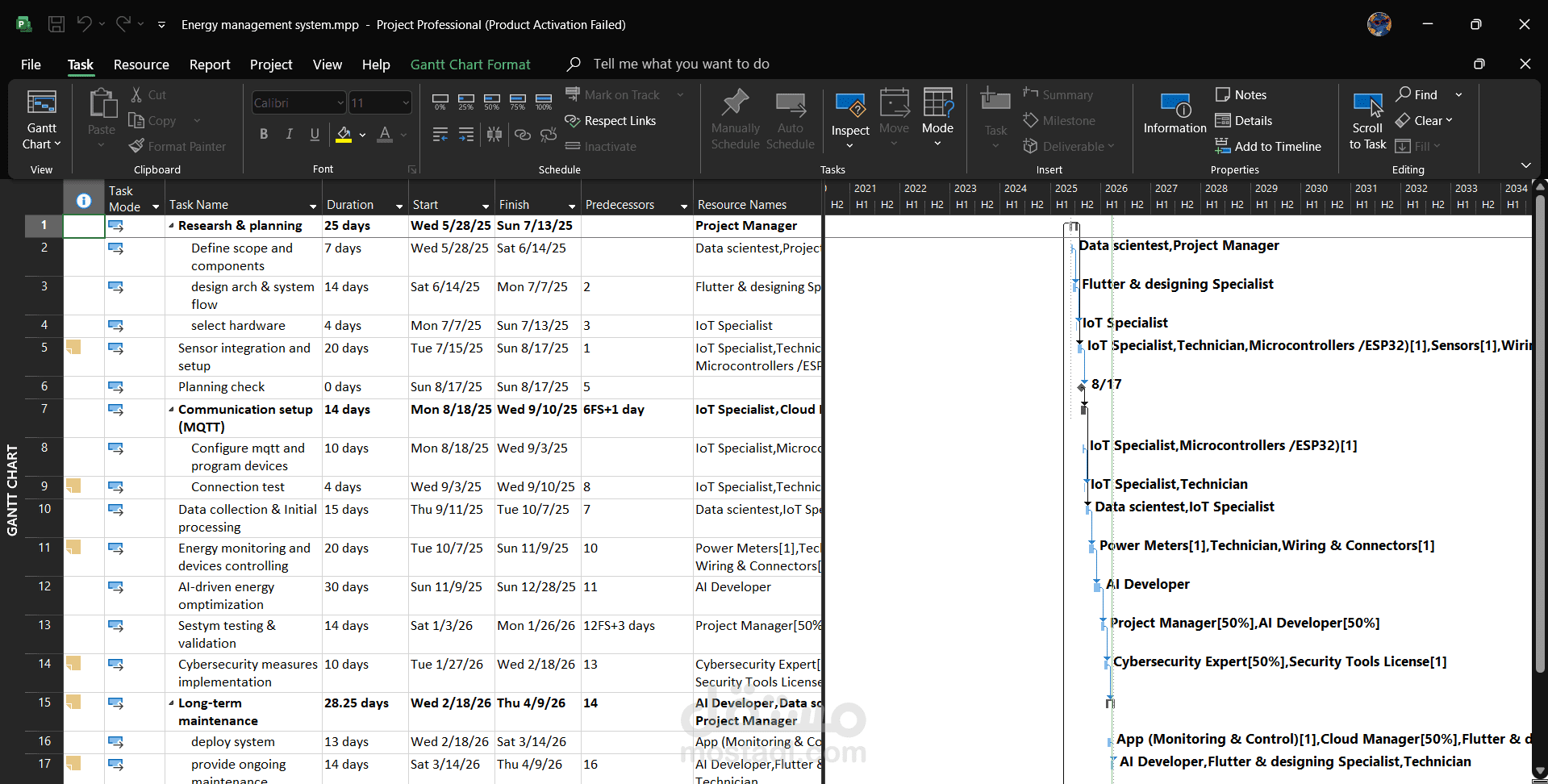Toggle Bold formatting
The image size is (1548, 784).
[264, 134]
